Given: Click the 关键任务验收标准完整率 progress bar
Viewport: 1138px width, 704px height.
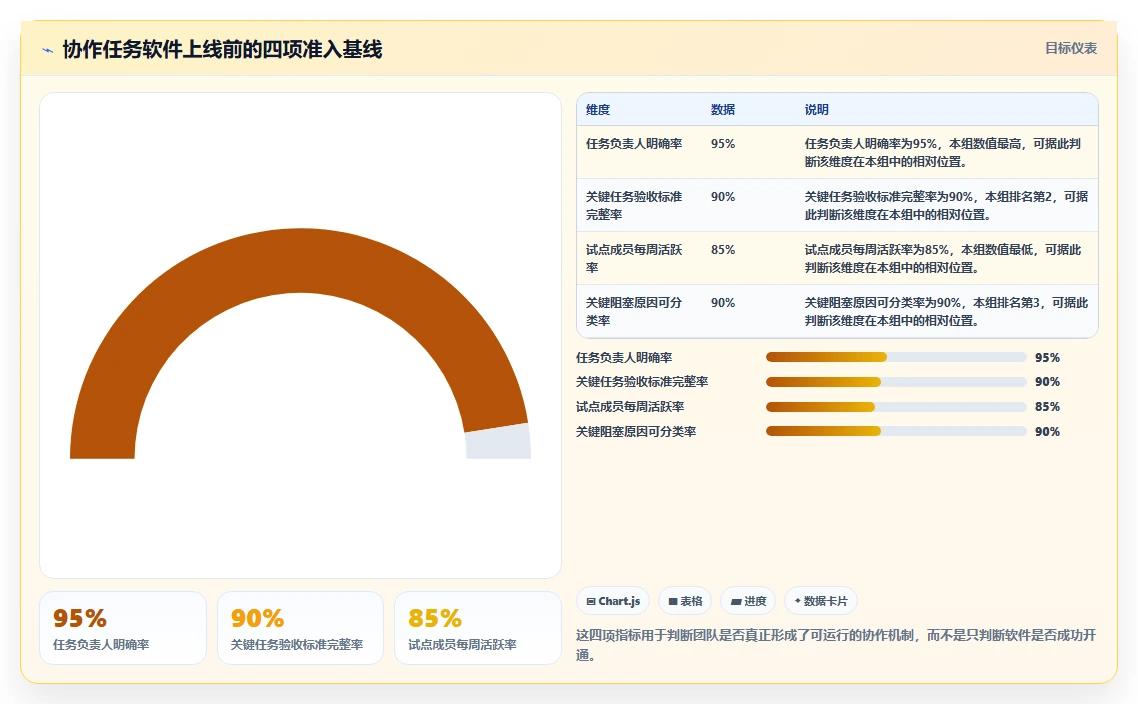Looking at the screenshot, I should pyautogui.click(x=896, y=382).
